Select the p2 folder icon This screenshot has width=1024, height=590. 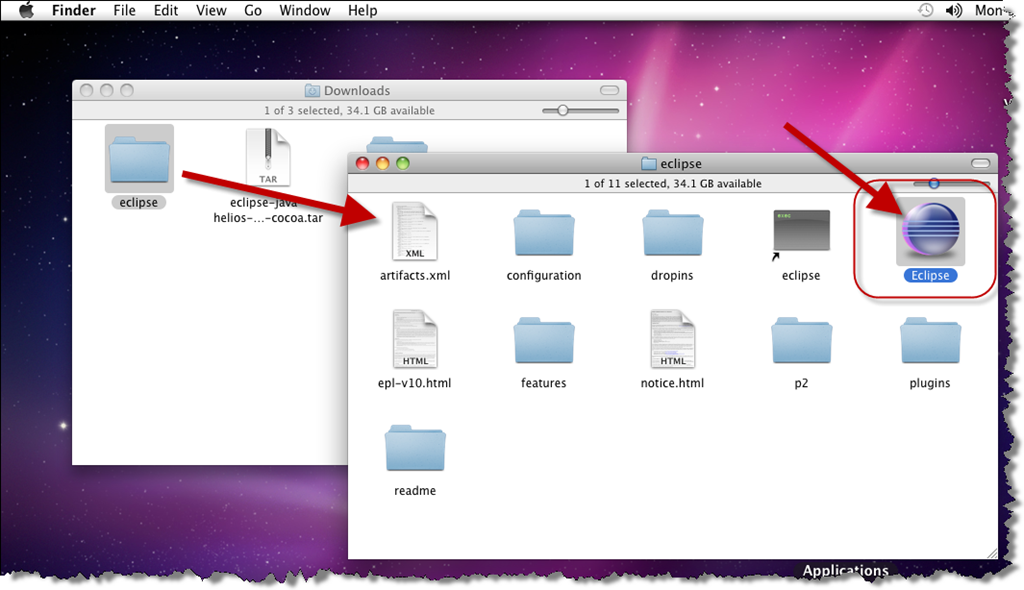pos(801,340)
